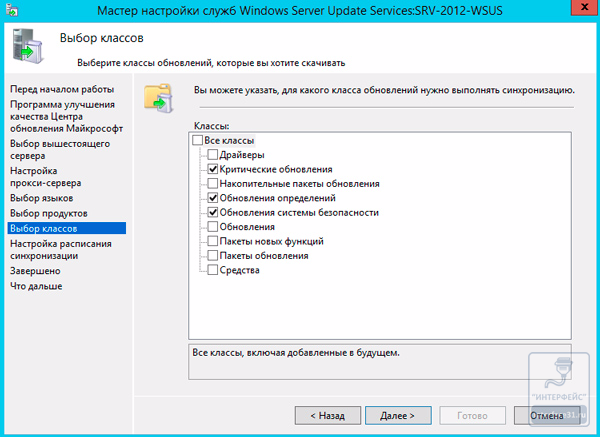Image resolution: width=600 pixels, height=437 pixels.
Task: Uncheck 'Критические обновления' checkbox
Action: click(x=212, y=170)
